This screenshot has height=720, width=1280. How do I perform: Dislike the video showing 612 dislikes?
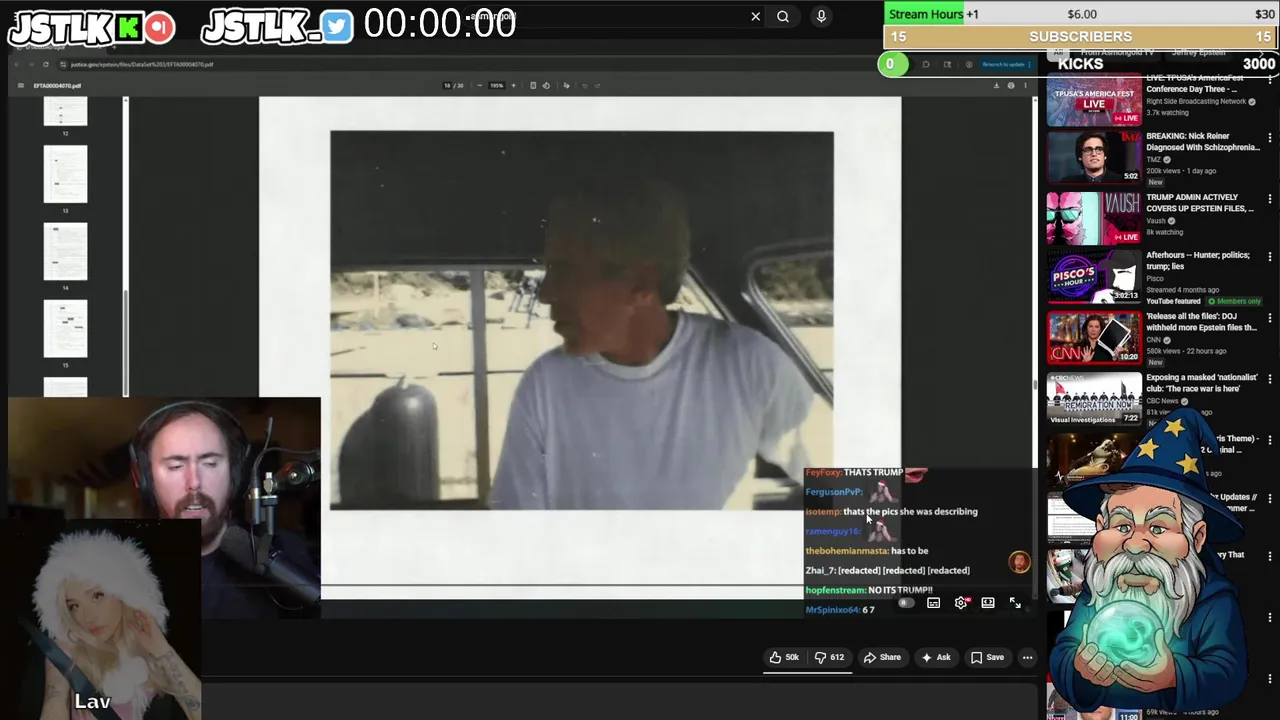829,657
